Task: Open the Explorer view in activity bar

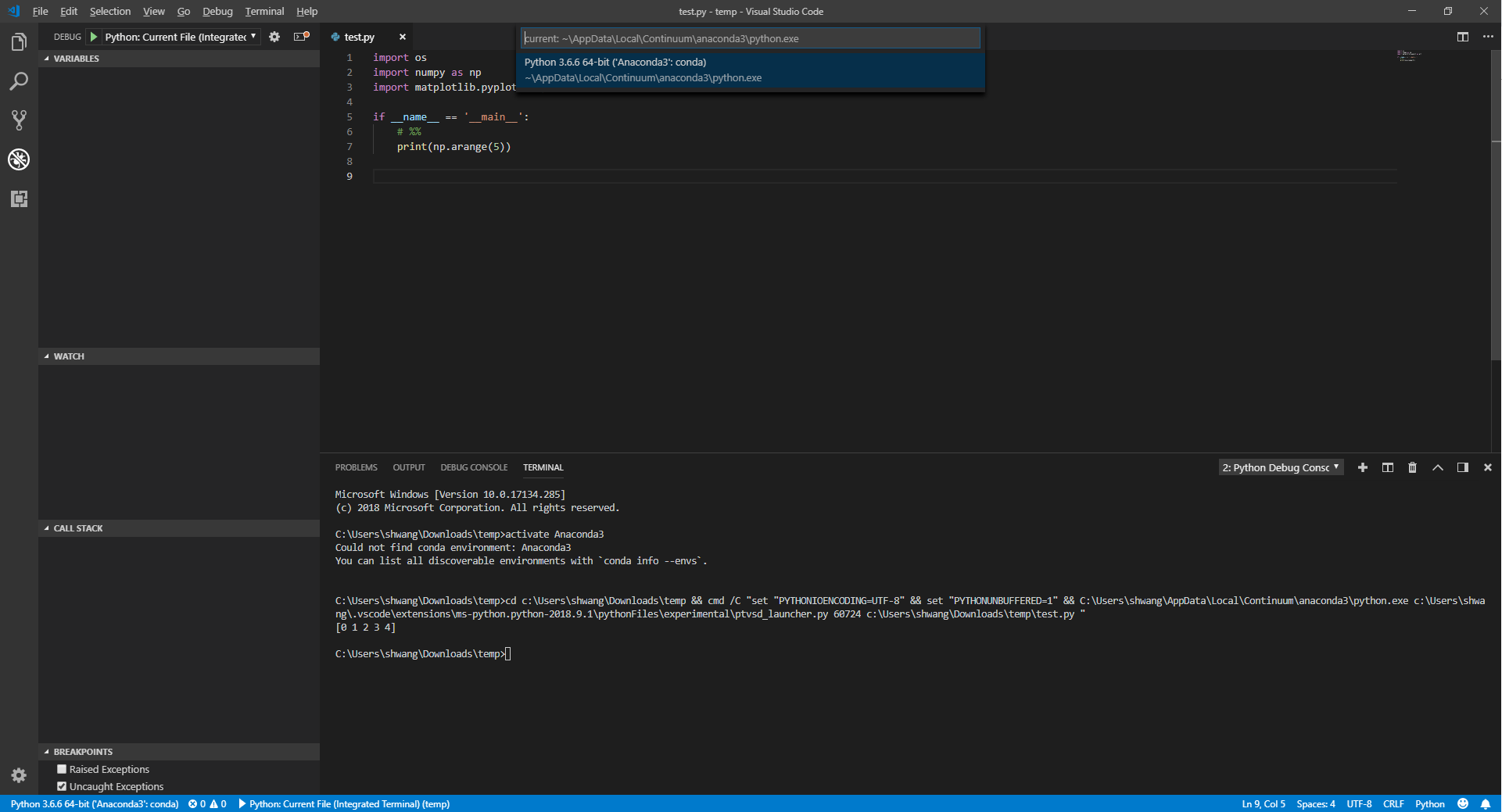Action: (x=19, y=42)
